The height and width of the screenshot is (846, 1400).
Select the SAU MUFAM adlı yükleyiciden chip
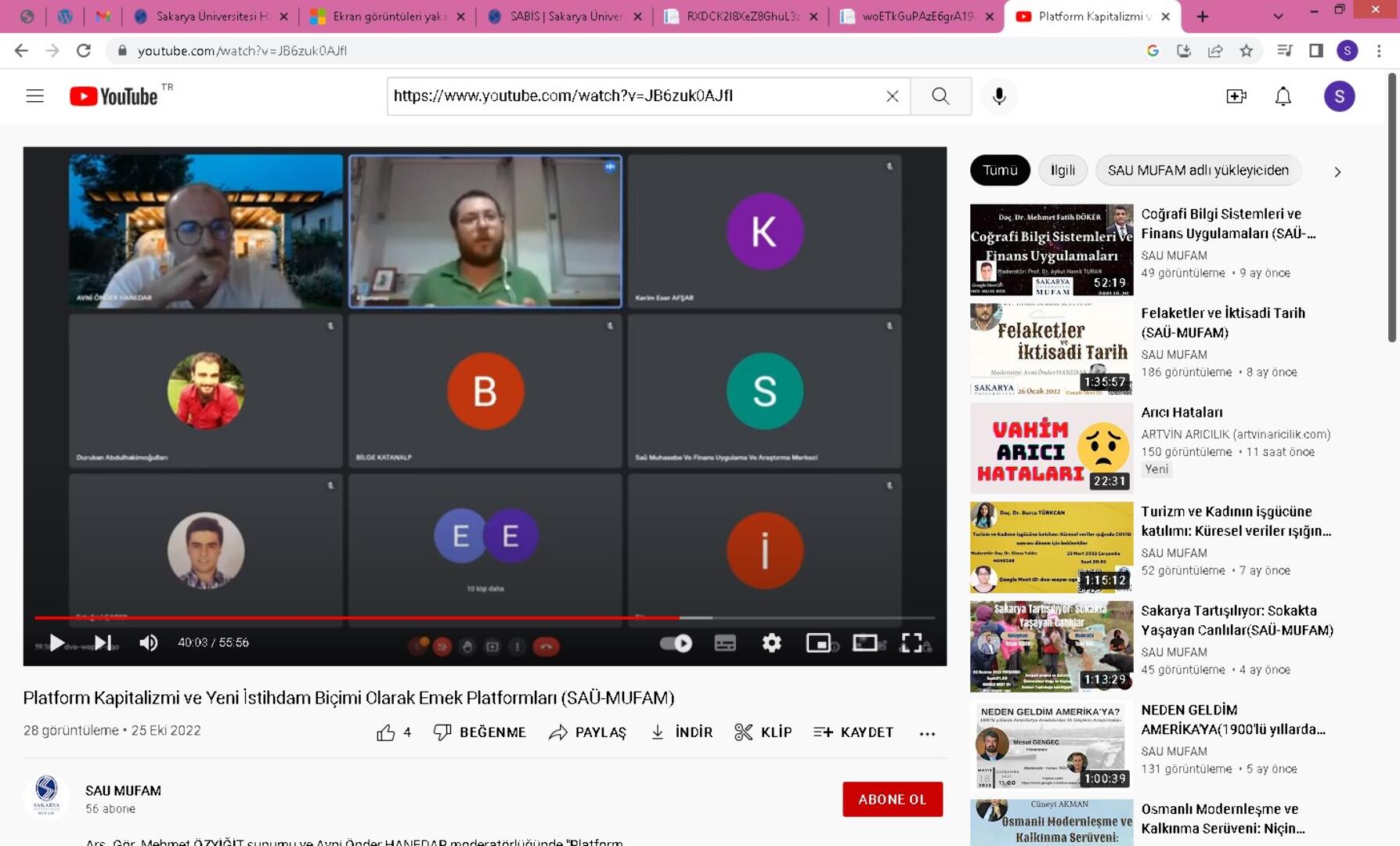tap(1198, 170)
